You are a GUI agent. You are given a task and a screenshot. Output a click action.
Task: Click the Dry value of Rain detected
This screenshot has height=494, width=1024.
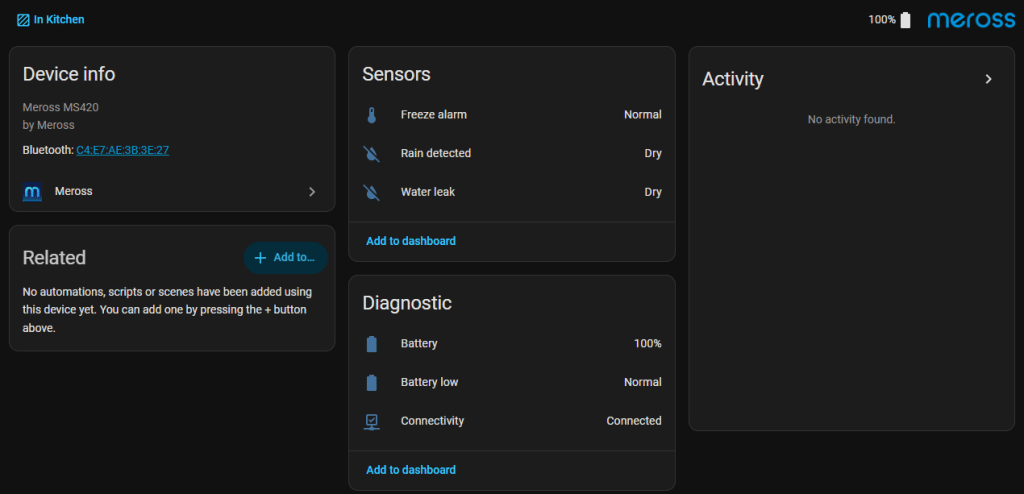tap(653, 154)
